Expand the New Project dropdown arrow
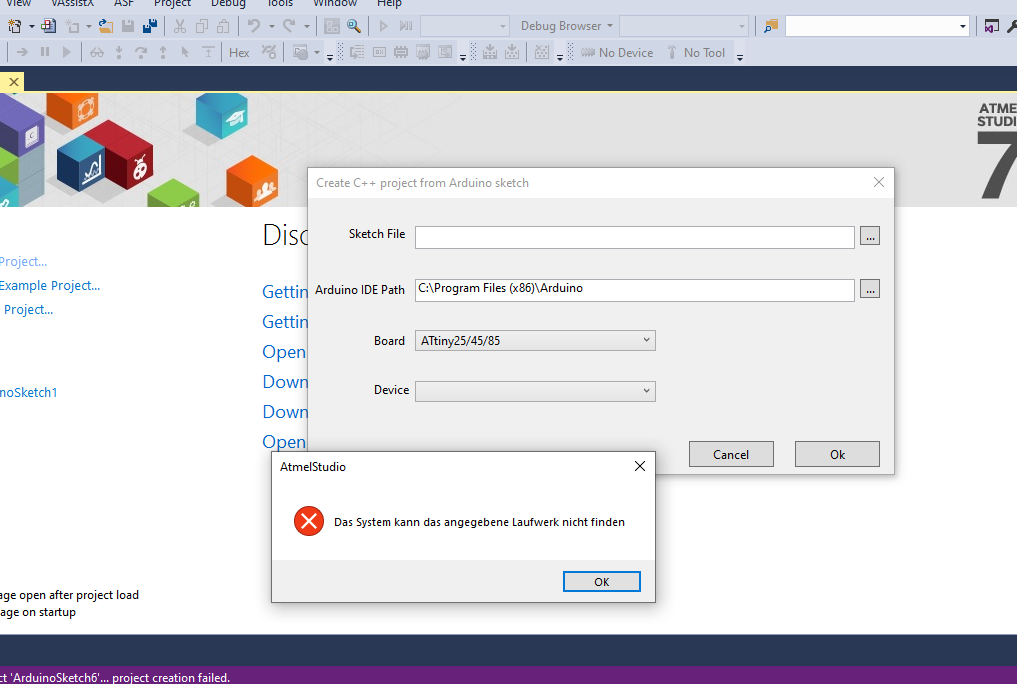This screenshot has height=684, width=1017. pyautogui.click(x=31, y=26)
